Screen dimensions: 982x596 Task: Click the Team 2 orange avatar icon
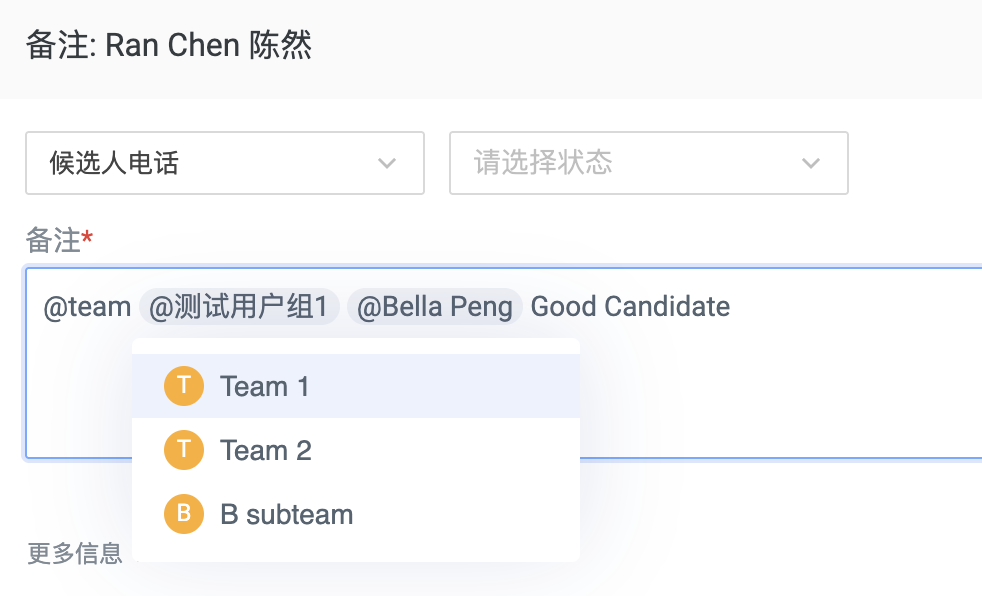click(183, 450)
